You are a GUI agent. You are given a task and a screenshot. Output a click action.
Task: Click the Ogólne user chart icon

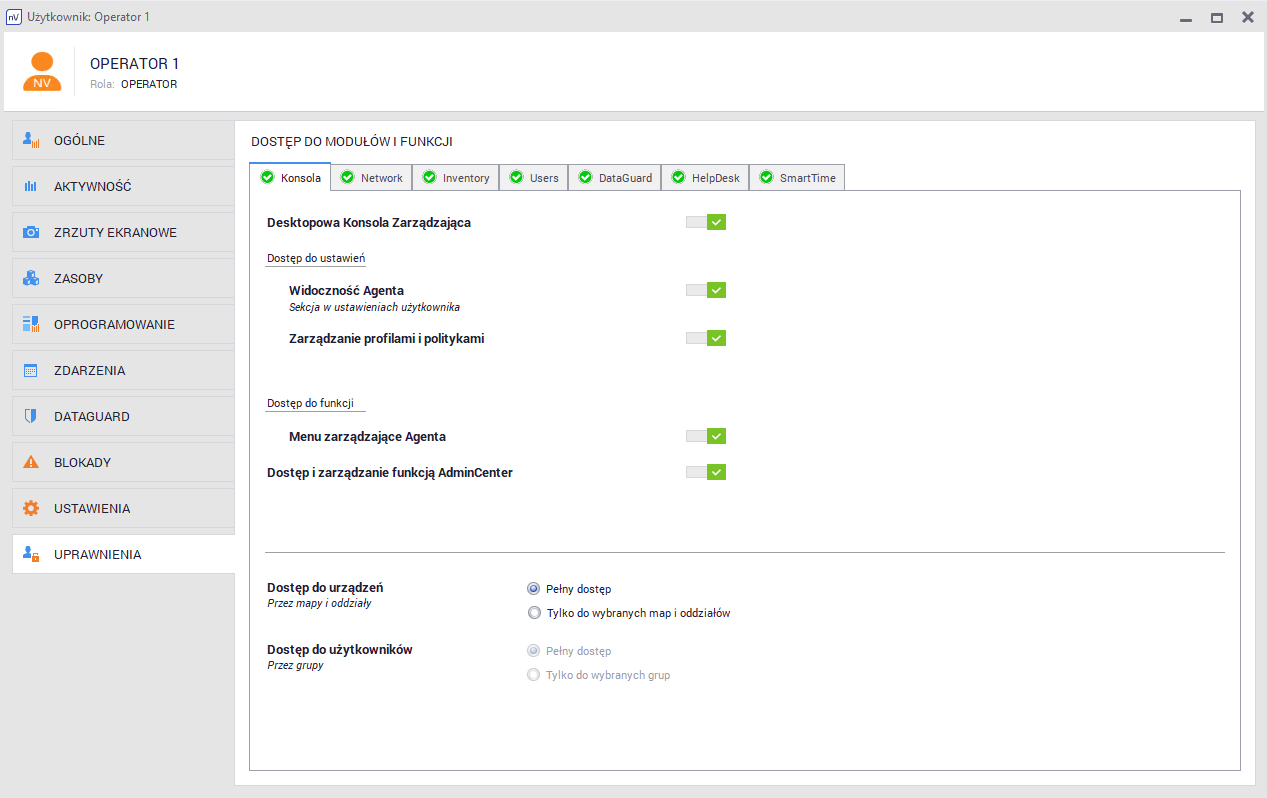point(31,140)
